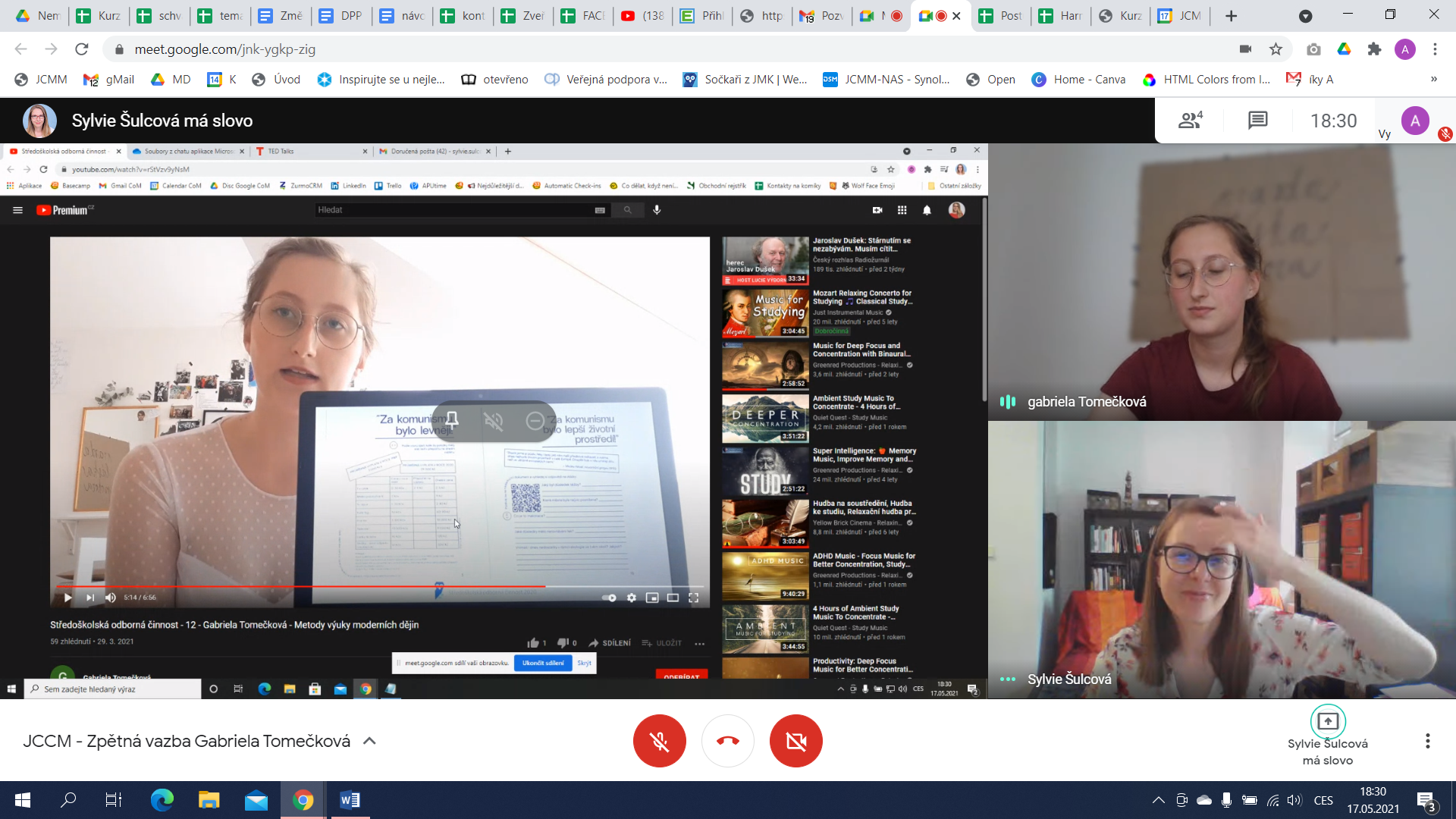Toggle YouTube autoplay switch
The image size is (1456, 819).
coord(609,598)
